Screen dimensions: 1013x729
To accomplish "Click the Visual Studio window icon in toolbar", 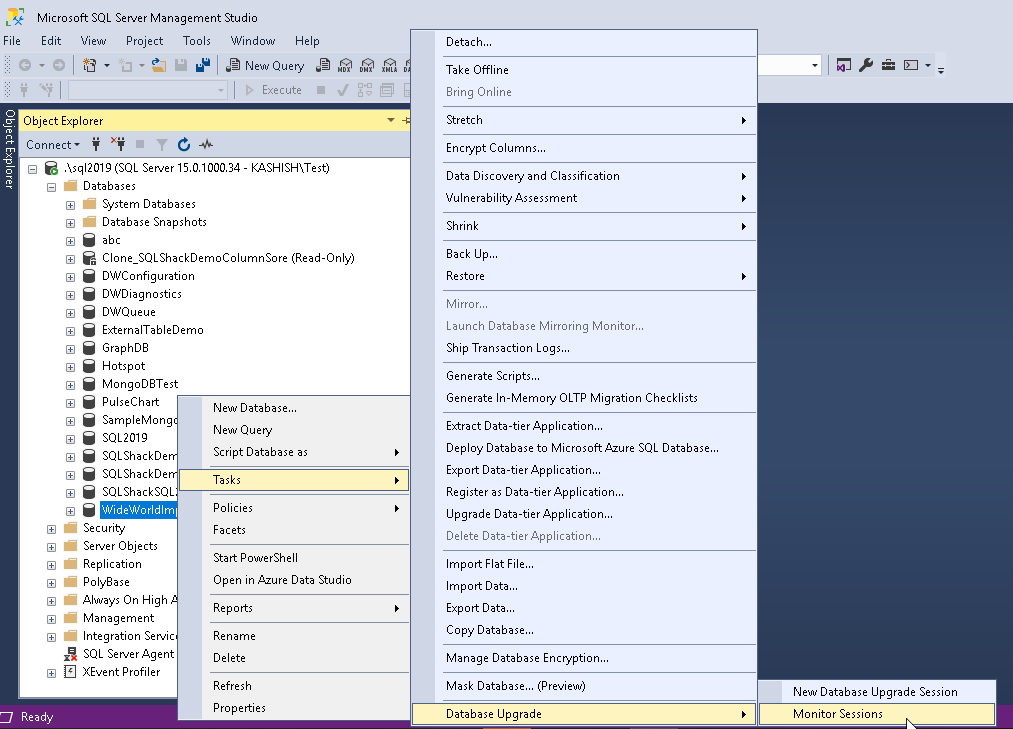I will 844,65.
